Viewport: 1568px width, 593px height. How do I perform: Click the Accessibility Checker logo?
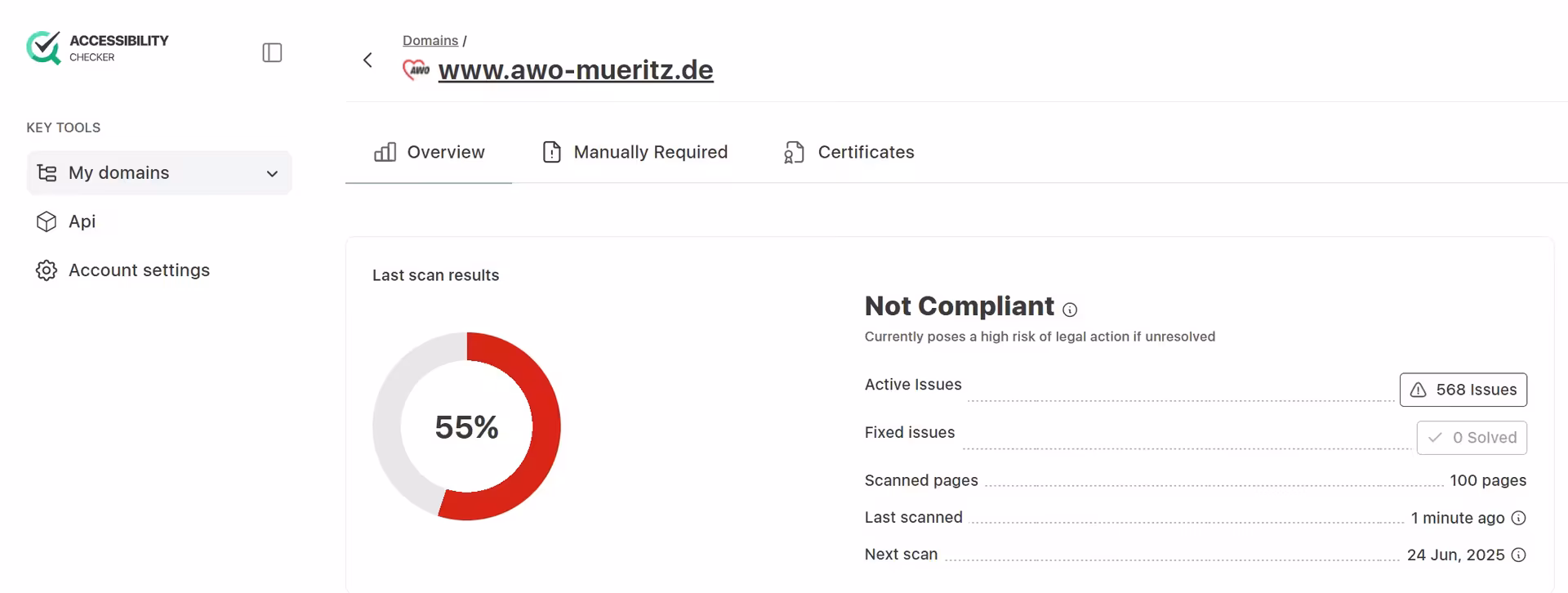pos(97,48)
